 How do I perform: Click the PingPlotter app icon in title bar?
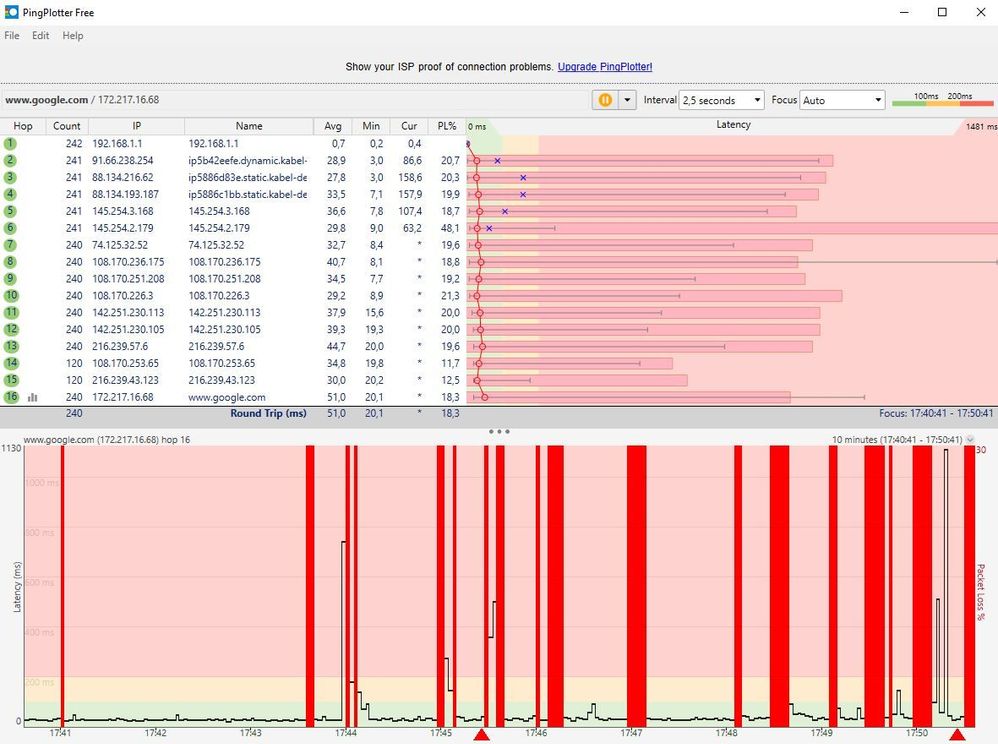[x=11, y=12]
